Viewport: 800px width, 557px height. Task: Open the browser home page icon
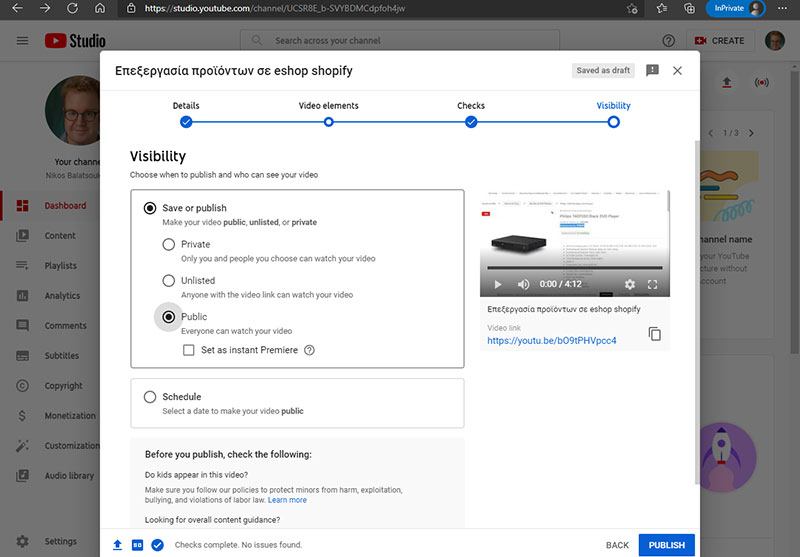(x=100, y=8)
